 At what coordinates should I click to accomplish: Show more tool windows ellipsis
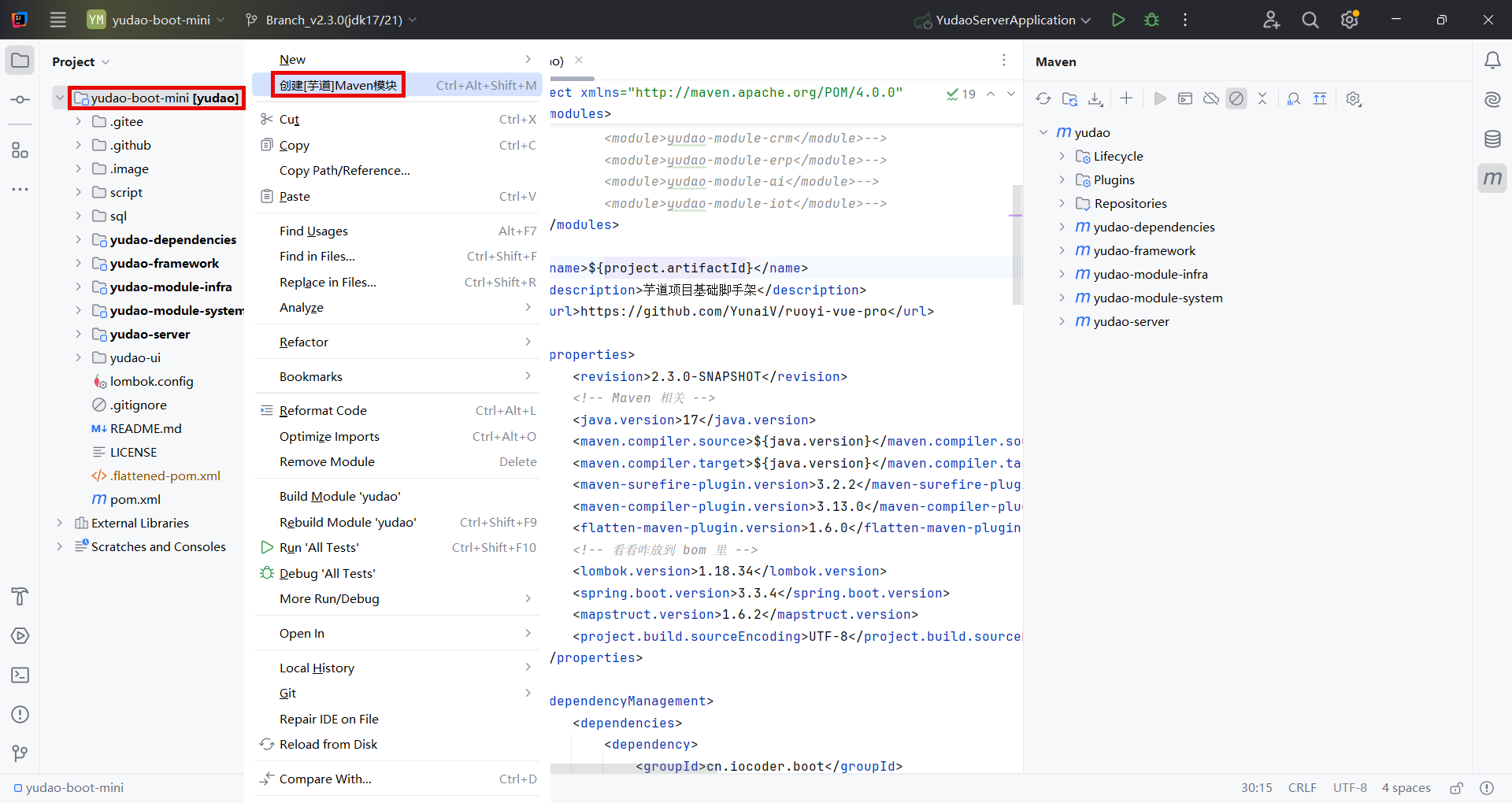(x=20, y=189)
